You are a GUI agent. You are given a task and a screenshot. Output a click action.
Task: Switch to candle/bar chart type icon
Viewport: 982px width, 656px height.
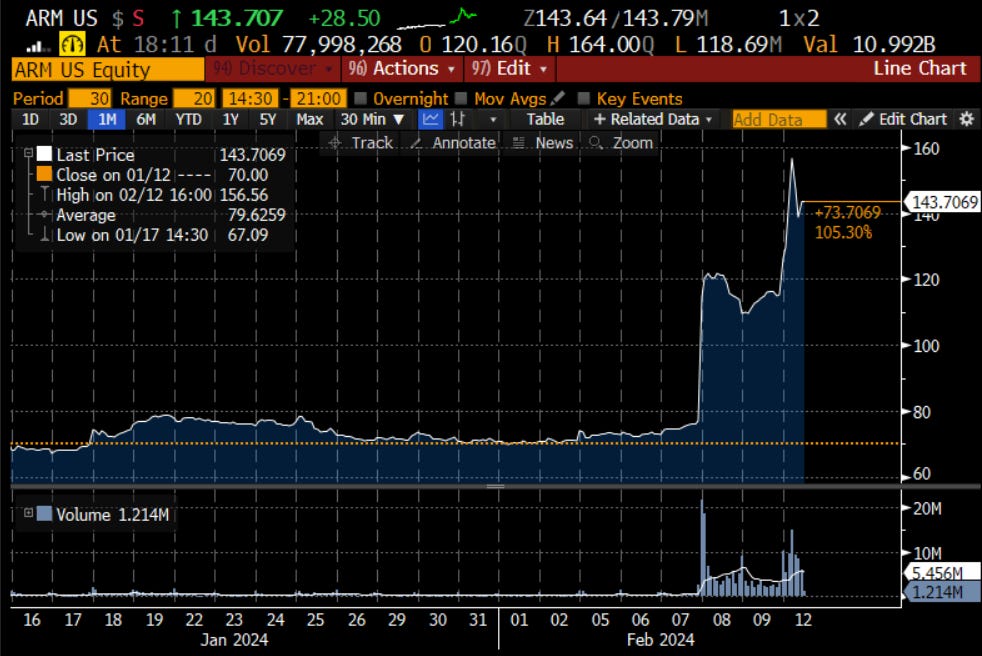pyautogui.click(x=458, y=119)
